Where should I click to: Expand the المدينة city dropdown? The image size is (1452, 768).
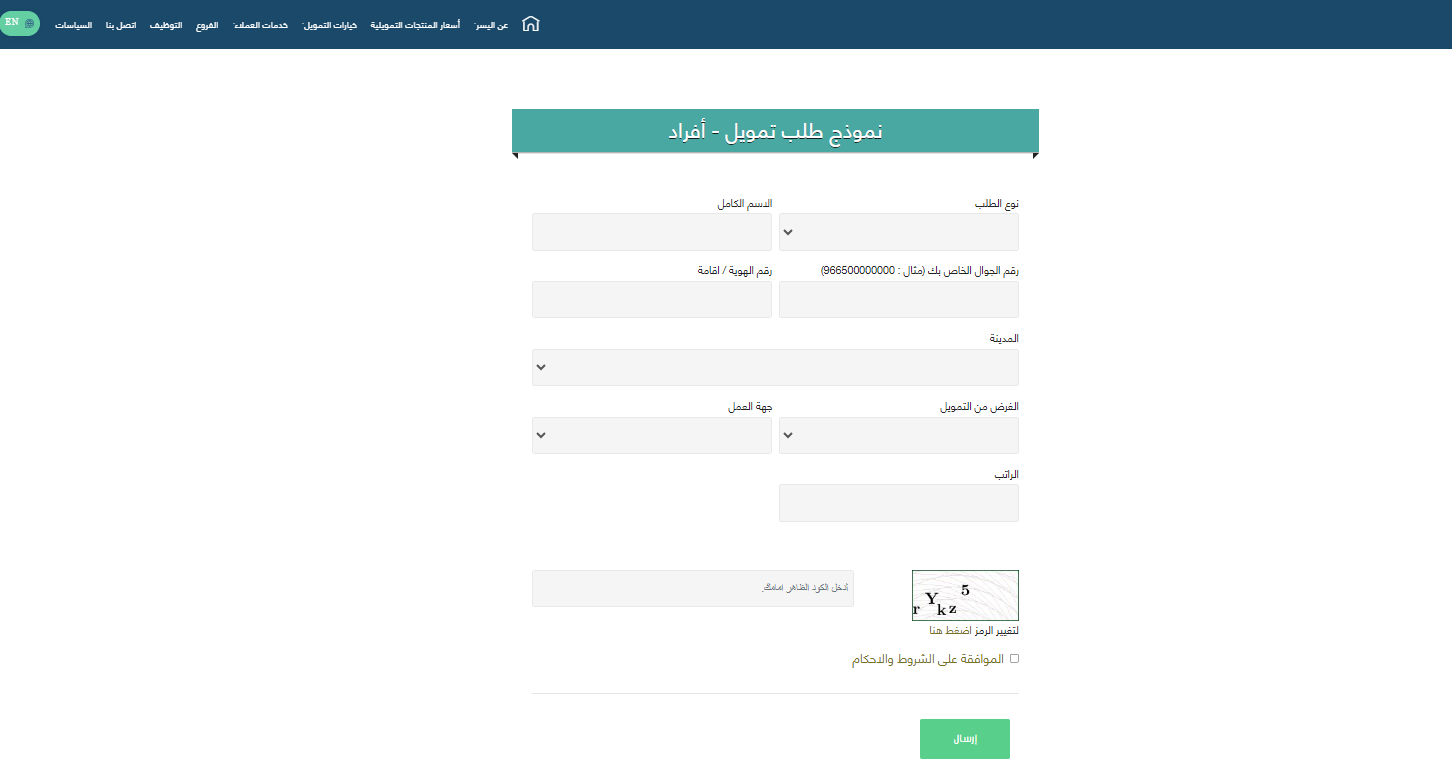tap(775, 367)
